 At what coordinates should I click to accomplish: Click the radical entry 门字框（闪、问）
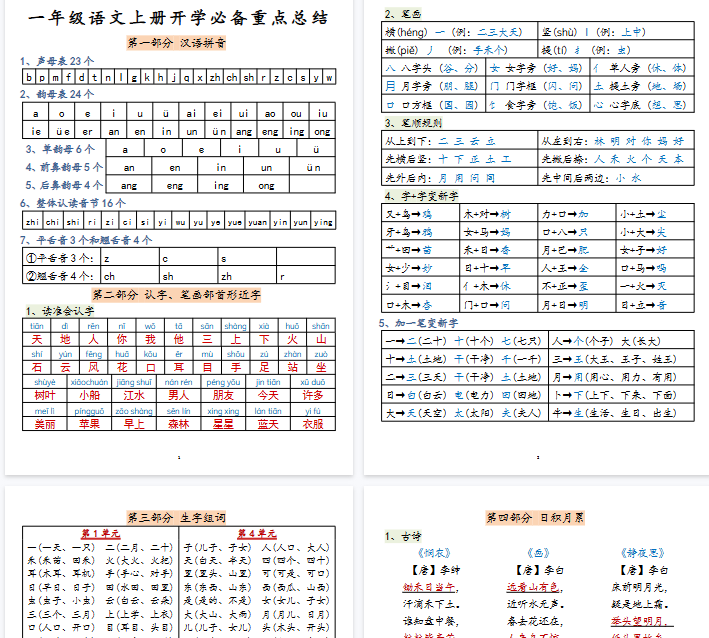coord(537,86)
